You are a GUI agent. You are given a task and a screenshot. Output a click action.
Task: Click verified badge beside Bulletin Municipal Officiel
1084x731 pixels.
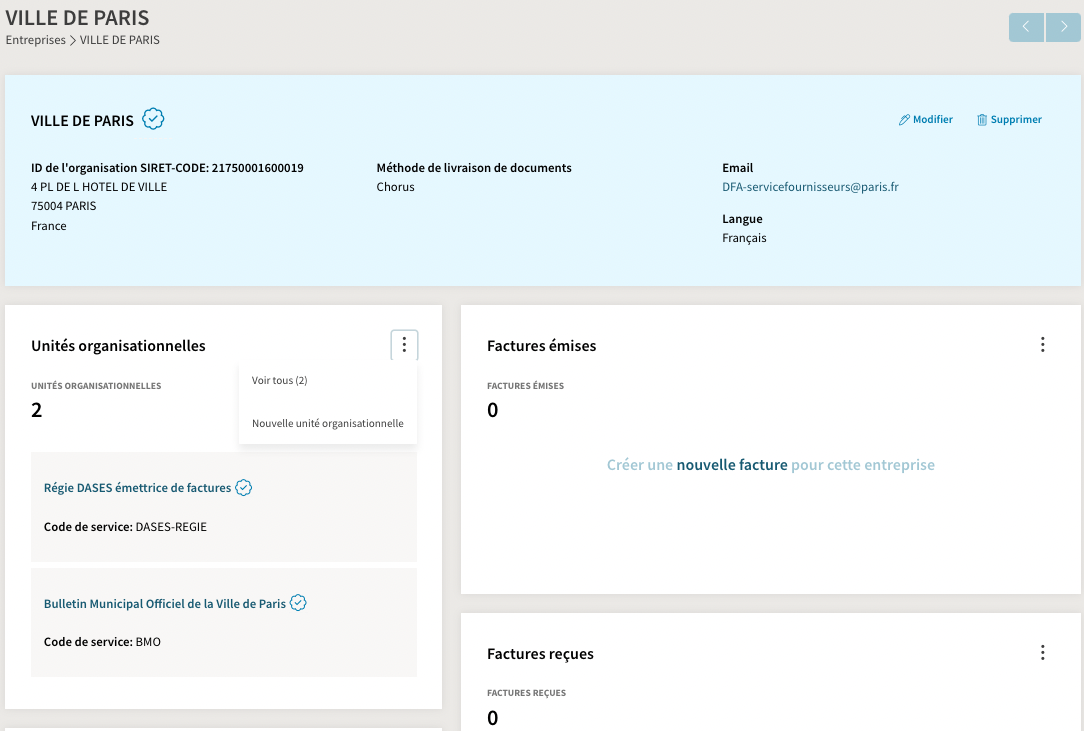(298, 603)
